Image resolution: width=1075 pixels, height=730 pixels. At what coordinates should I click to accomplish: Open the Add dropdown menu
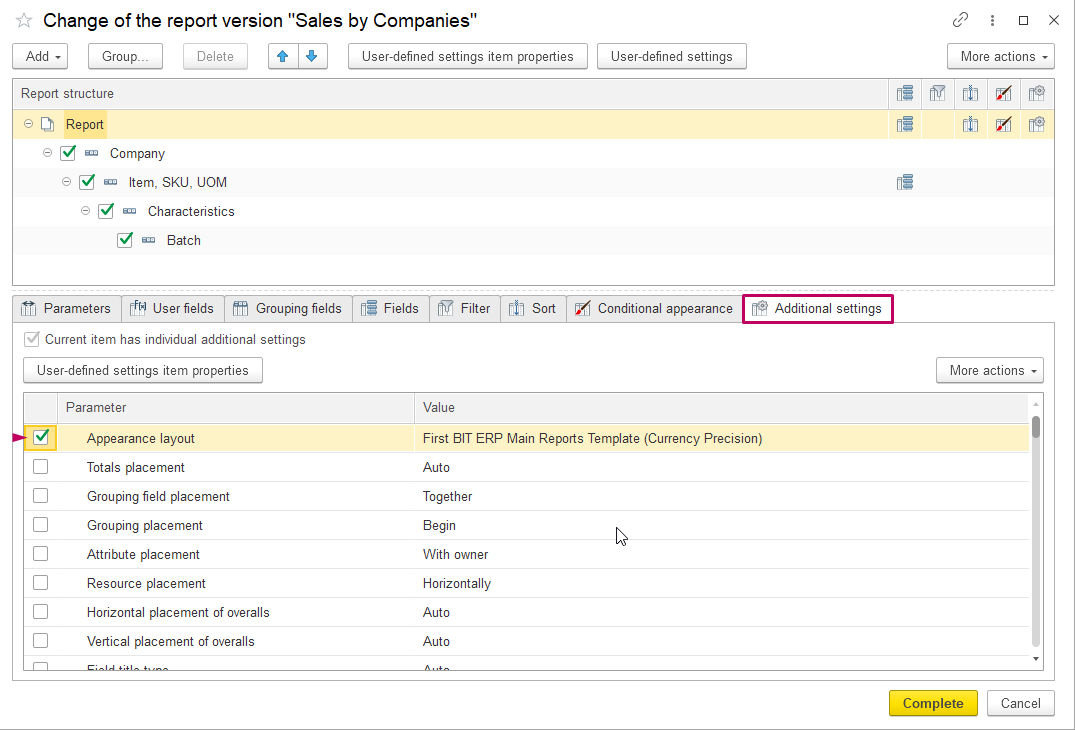click(40, 56)
